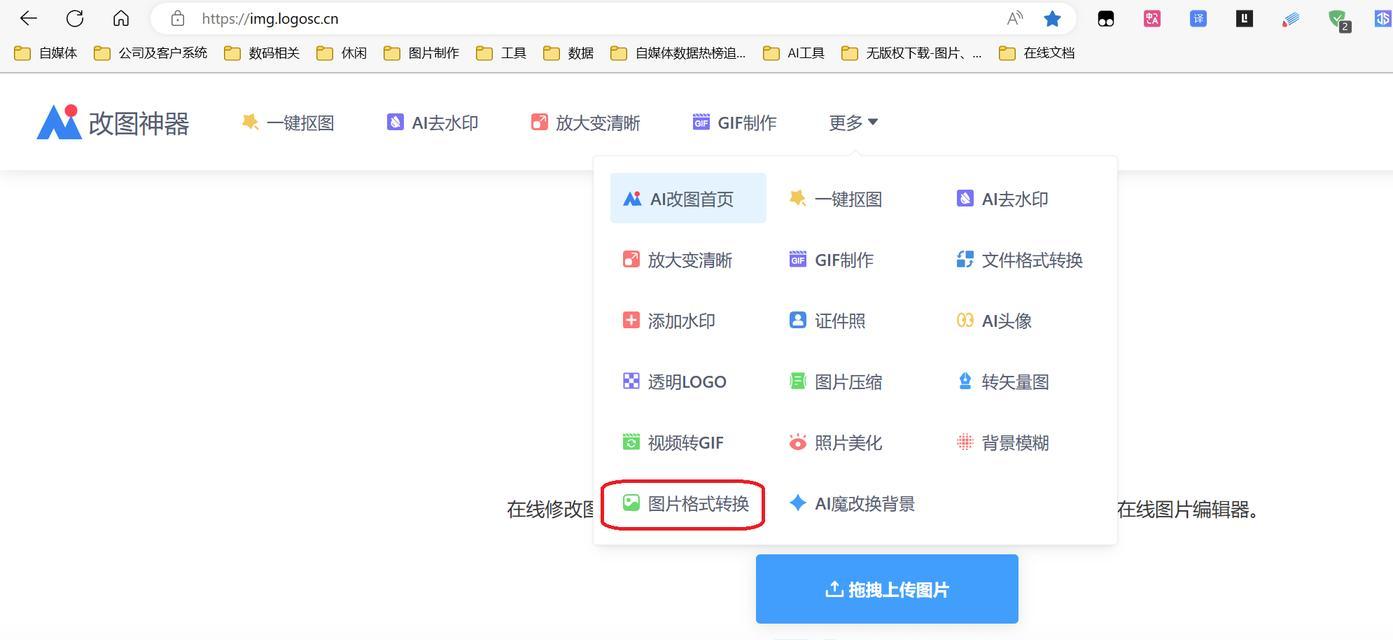Open the green shield extension with badge 2
The width and height of the screenshot is (1393, 640).
[x=1338, y=19]
